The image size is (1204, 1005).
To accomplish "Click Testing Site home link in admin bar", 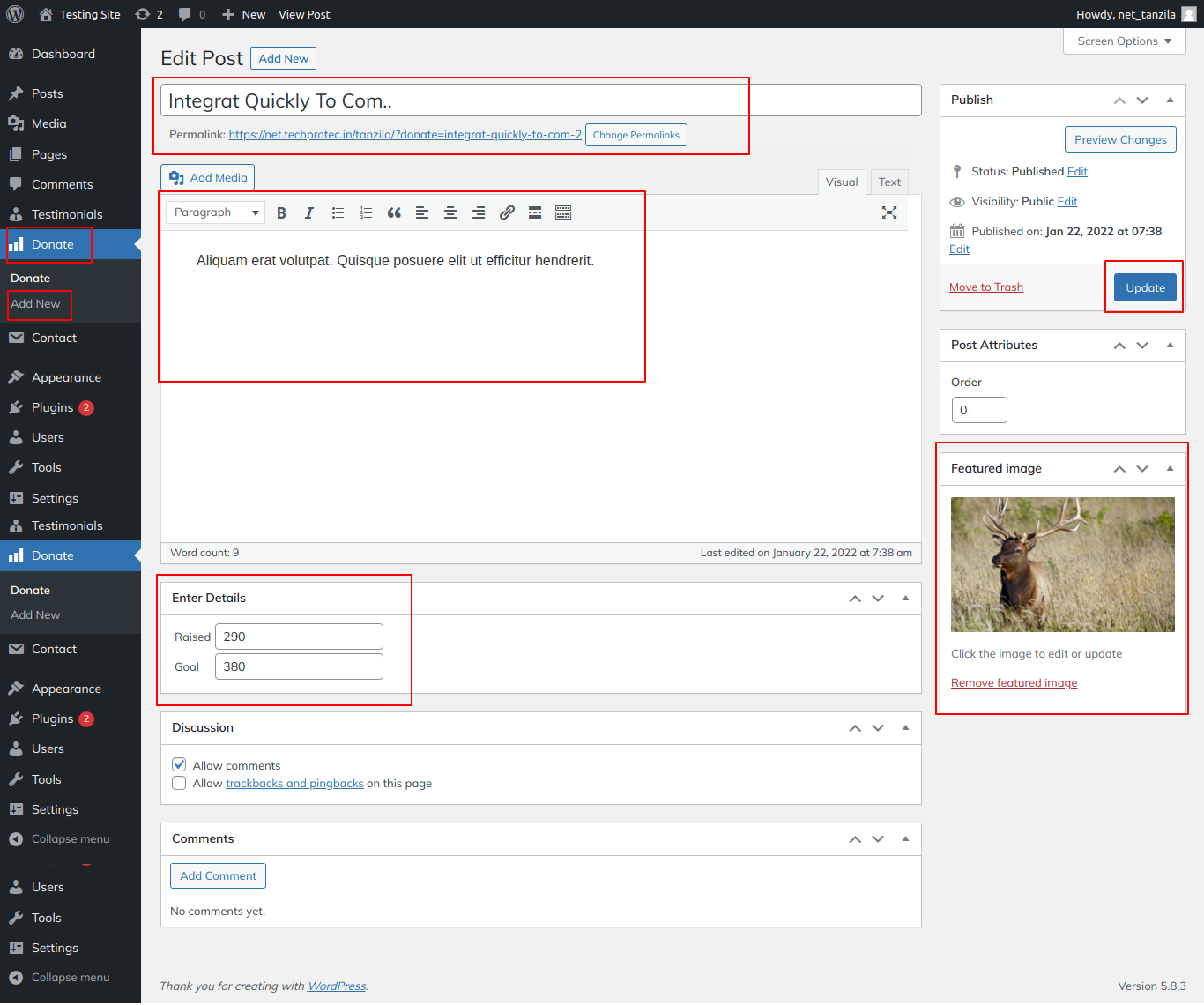I will click(79, 14).
